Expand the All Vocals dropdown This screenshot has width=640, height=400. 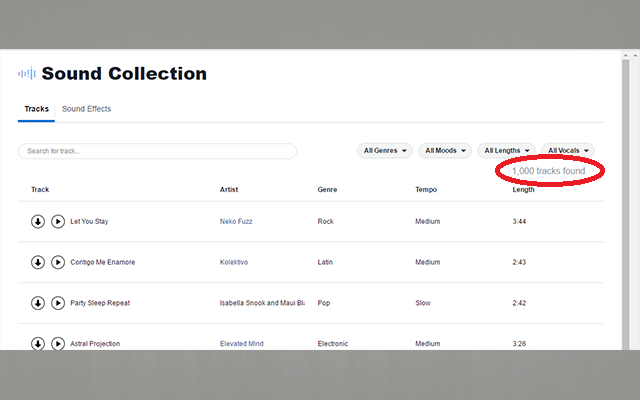point(568,151)
